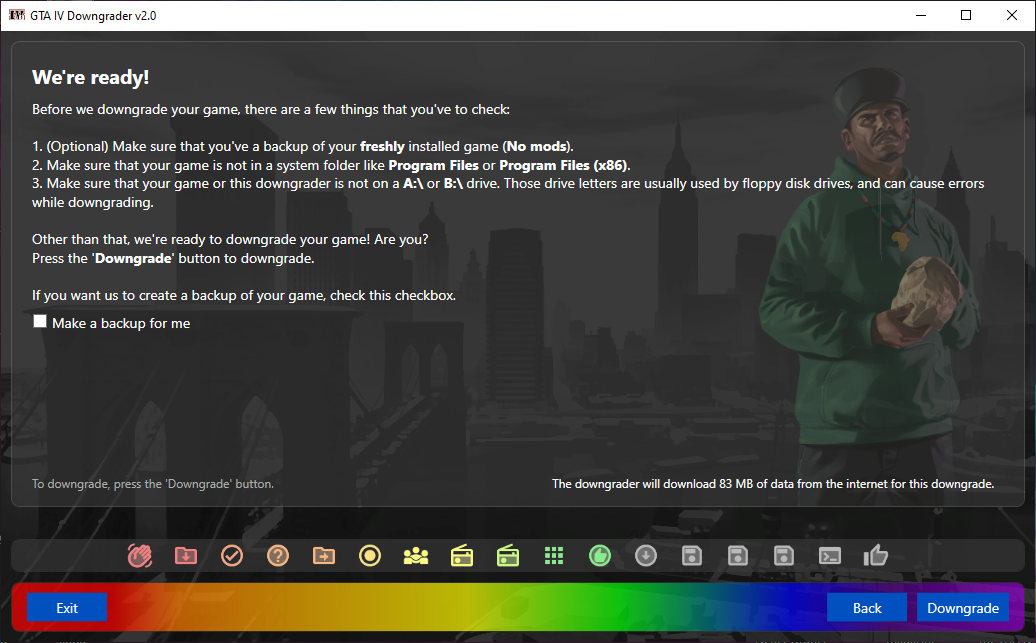This screenshot has width=1036, height=643.
Task: Click the yellow people group icon
Action: 416,555
